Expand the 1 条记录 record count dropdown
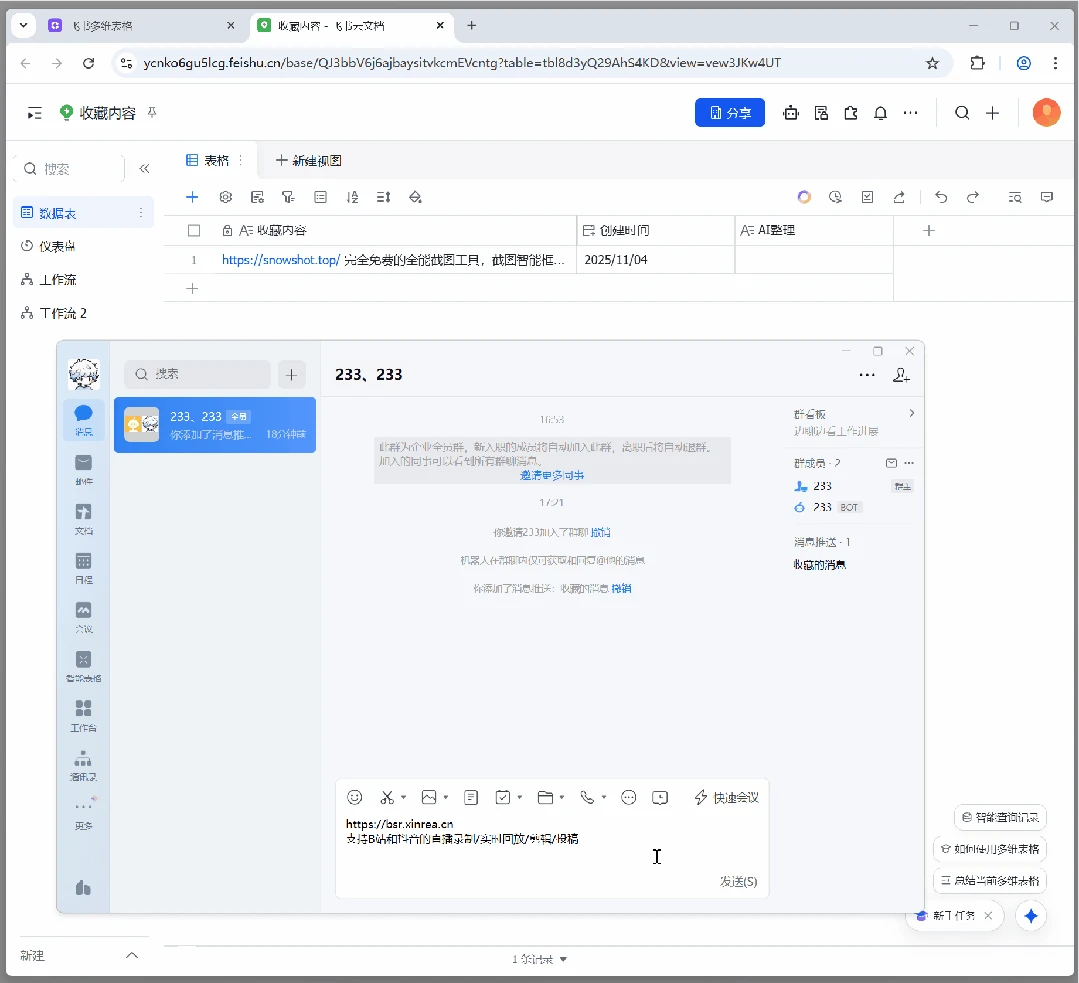The width and height of the screenshot is (1079, 983). pyautogui.click(x=539, y=959)
